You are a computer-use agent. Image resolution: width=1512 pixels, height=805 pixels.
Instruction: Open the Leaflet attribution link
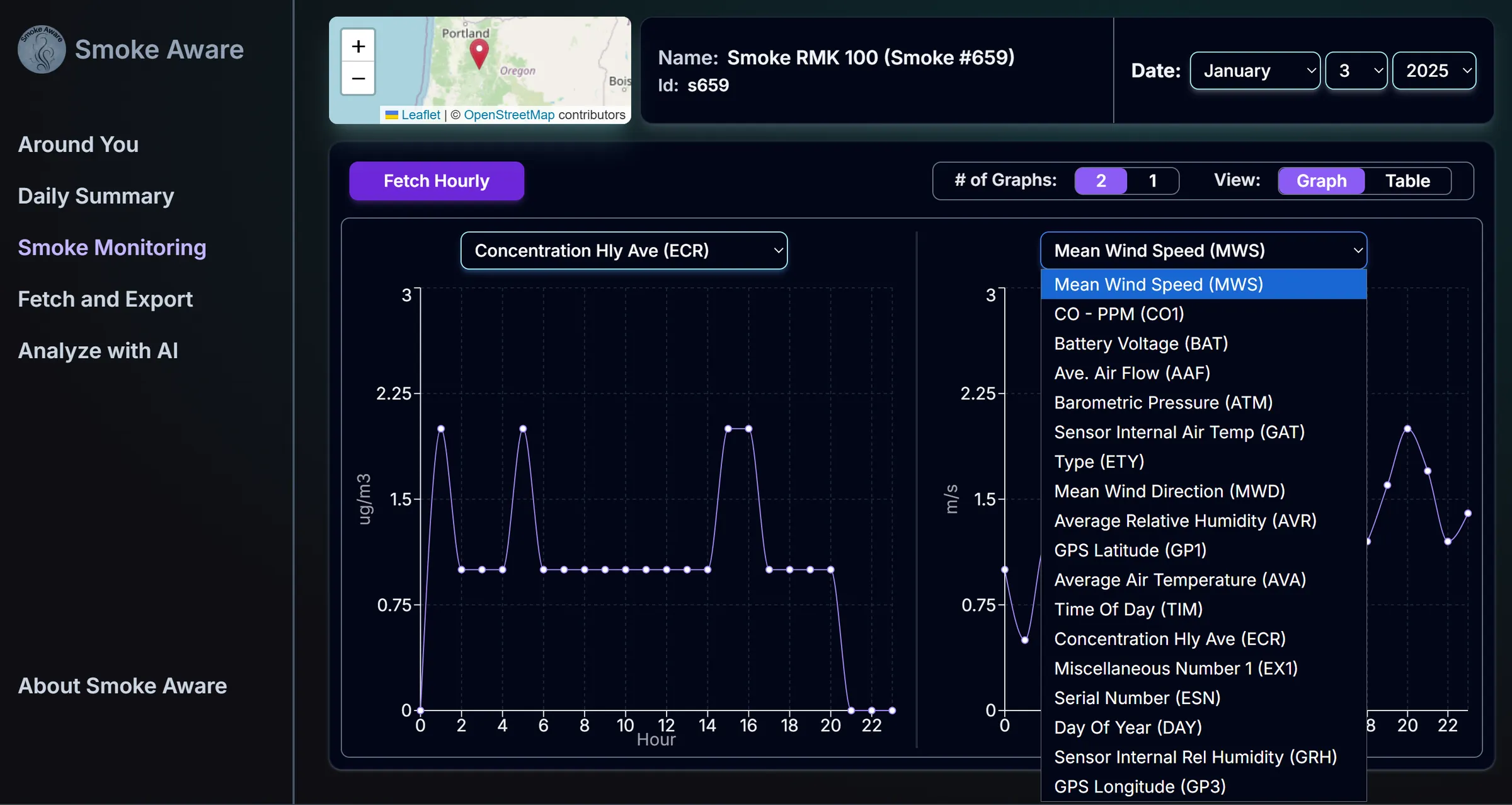click(x=421, y=115)
